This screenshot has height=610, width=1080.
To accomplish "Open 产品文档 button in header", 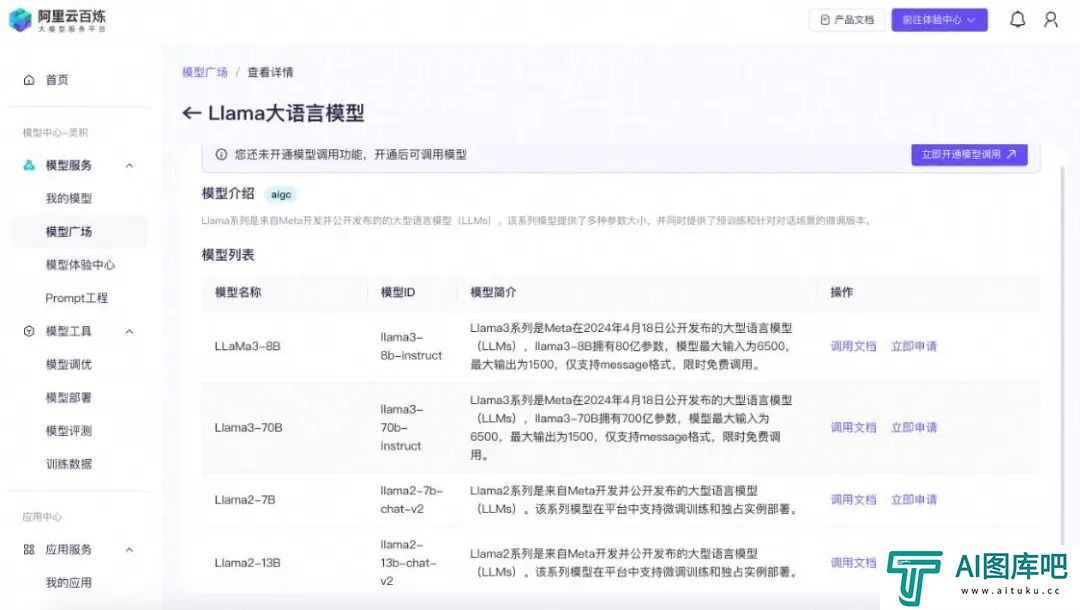I will pos(846,19).
